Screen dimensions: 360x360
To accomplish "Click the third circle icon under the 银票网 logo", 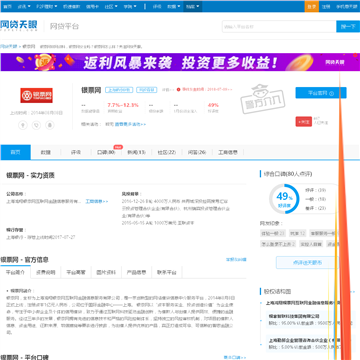I will point(50,125).
